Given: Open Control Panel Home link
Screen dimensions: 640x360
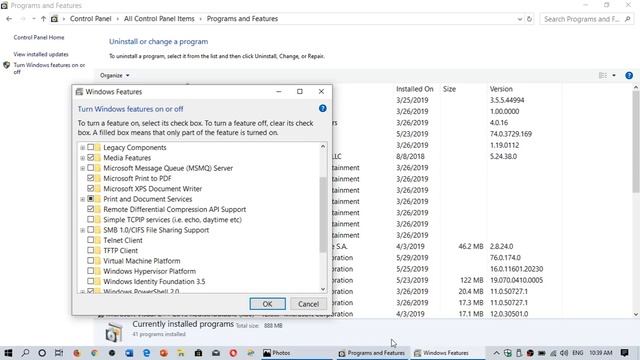Looking at the screenshot, I should [39, 37].
